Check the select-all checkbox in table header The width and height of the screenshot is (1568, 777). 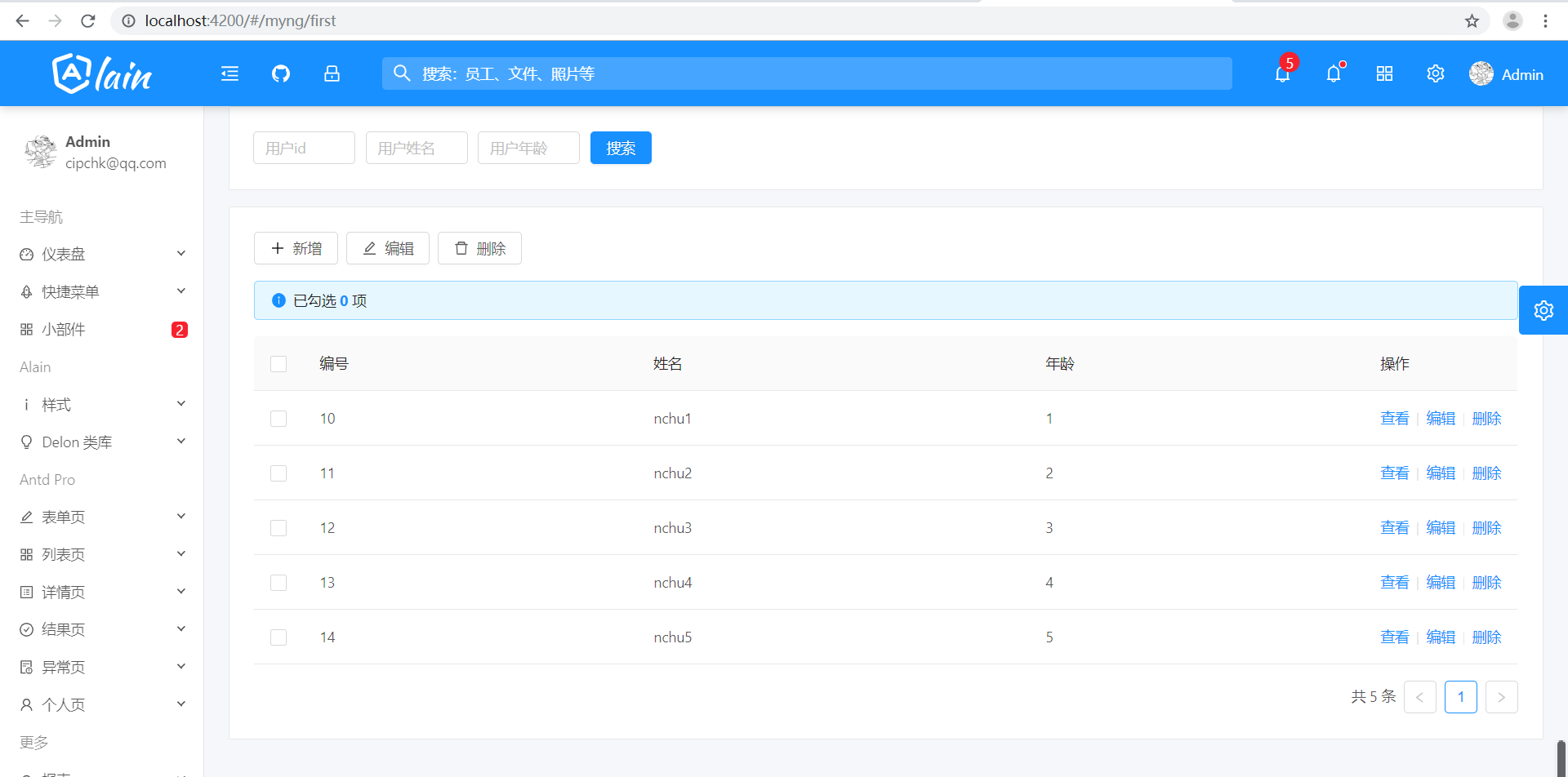278,363
